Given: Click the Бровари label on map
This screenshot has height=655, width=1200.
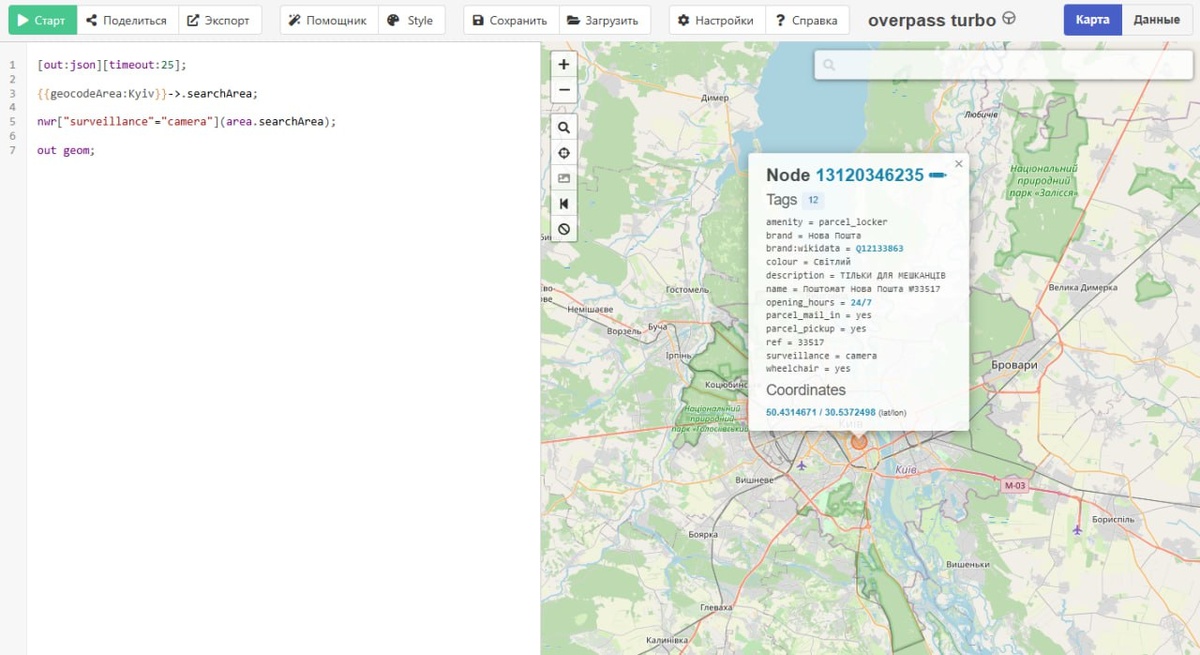Looking at the screenshot, I should coord(1014,366).
